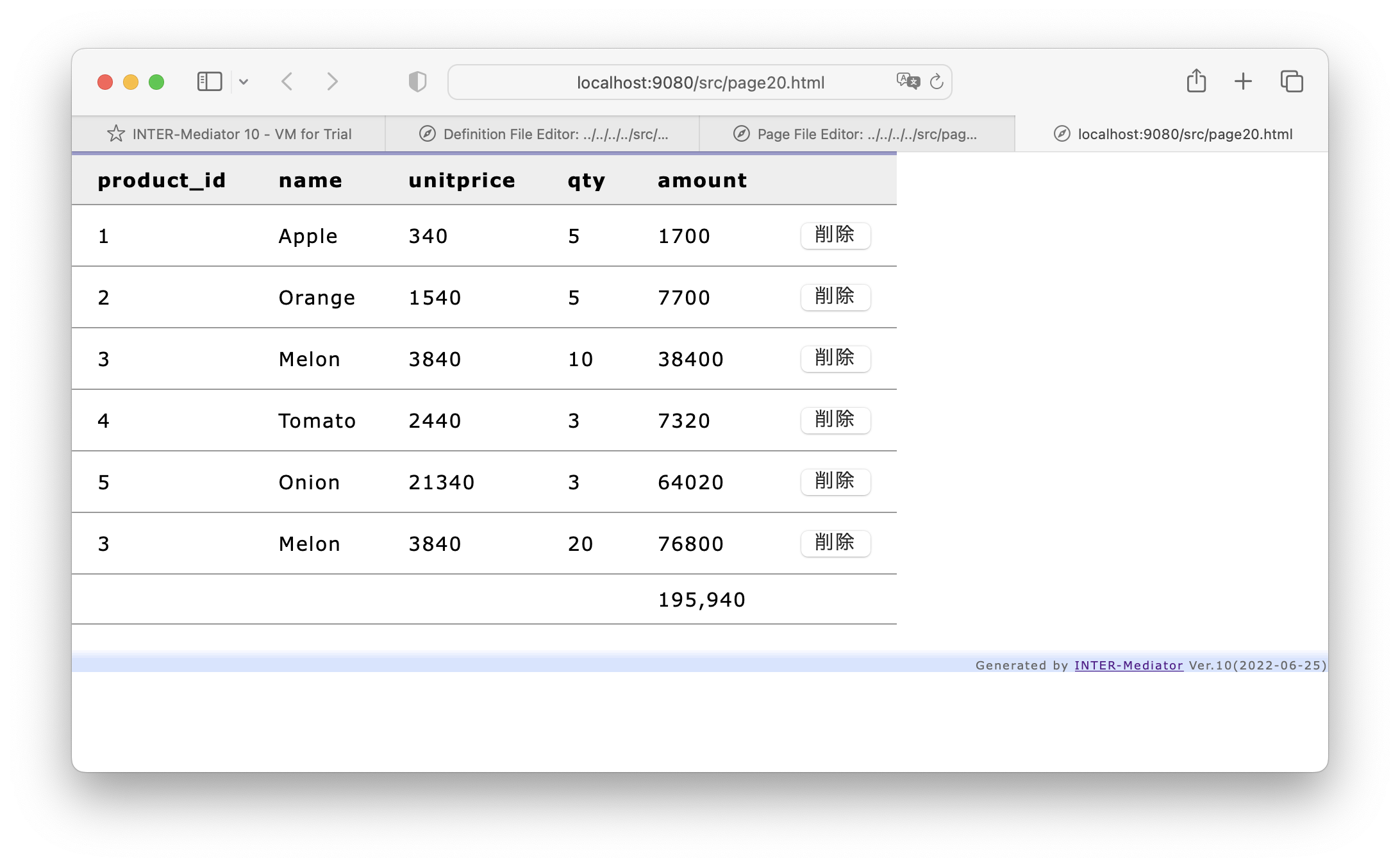This screenshot has width=1400, height=867.
Task: Toggle the Safari sidebar icon
Action: (209, 81)
